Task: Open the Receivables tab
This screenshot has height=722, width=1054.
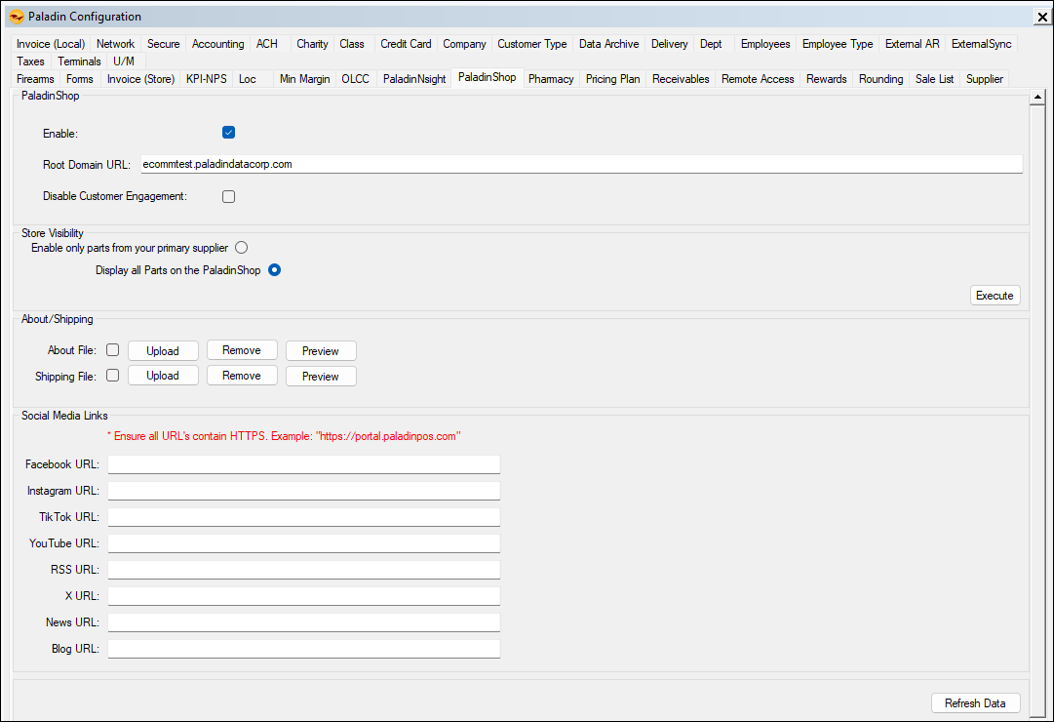Action: point(681,79)
